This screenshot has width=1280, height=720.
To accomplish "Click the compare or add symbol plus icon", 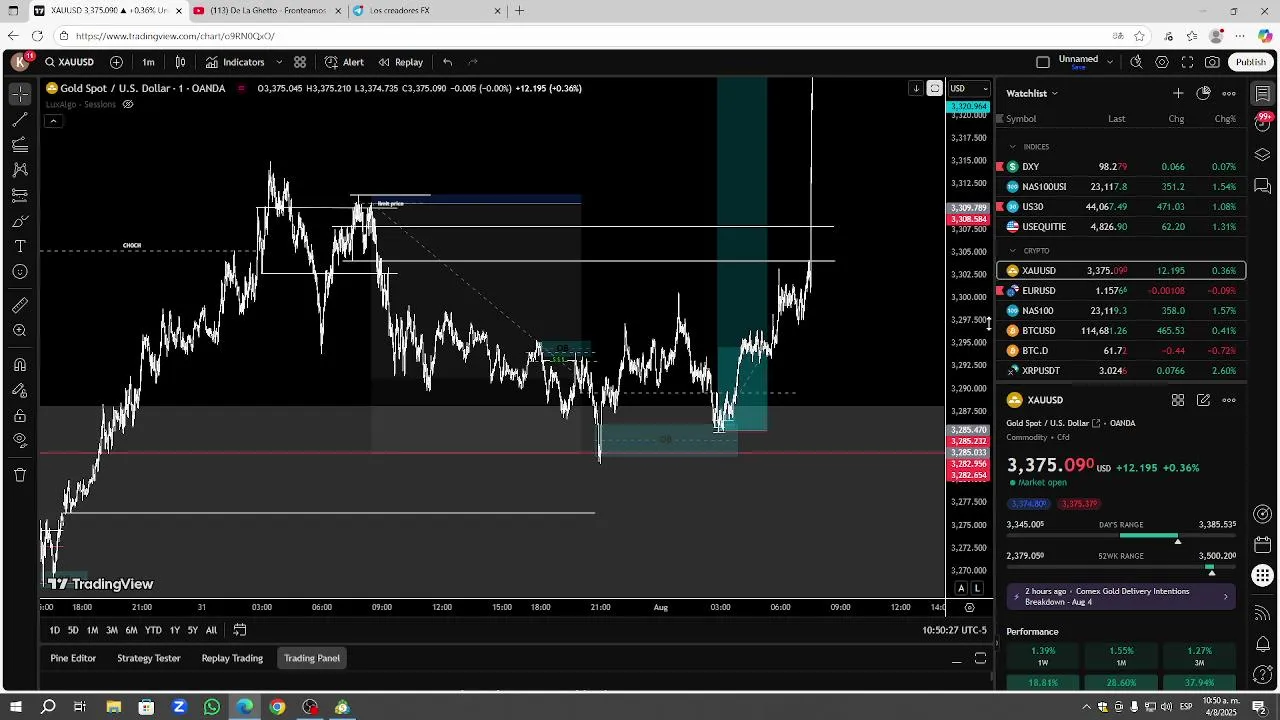I will click(116, 62).
